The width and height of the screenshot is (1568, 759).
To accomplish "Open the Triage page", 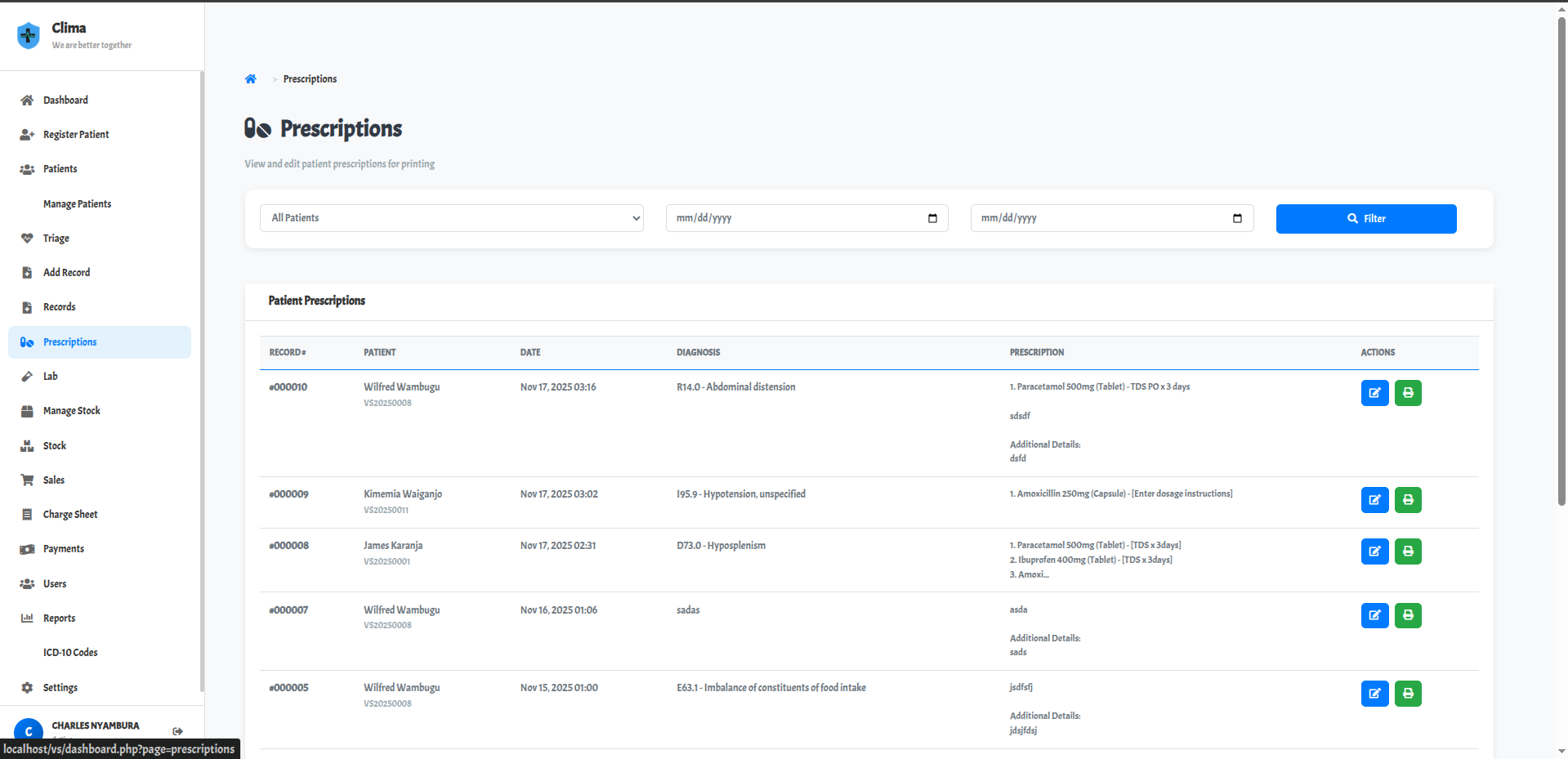I will (x=56, y=239).
